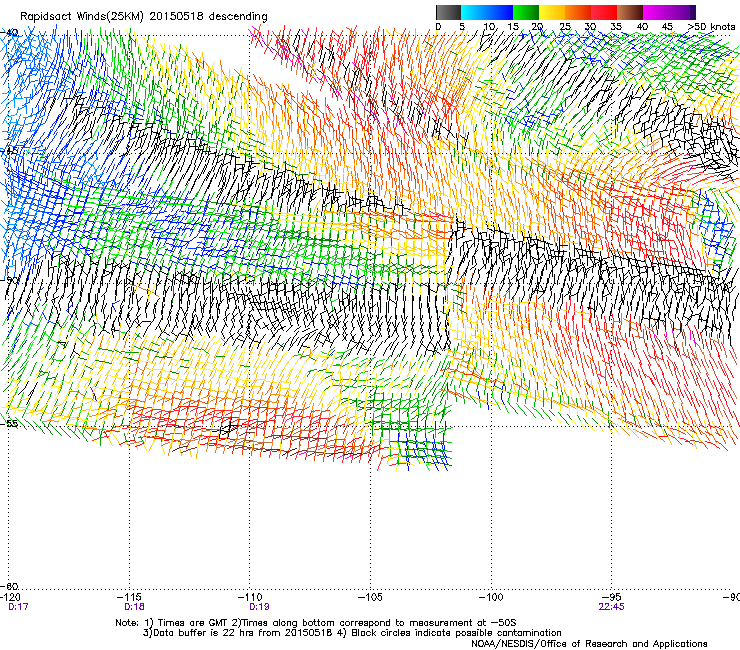The height and width of the screenshot is (650, 740).
Task: Click the purple time label under -115
Action: pyautogui.click(x=135, y=607)
